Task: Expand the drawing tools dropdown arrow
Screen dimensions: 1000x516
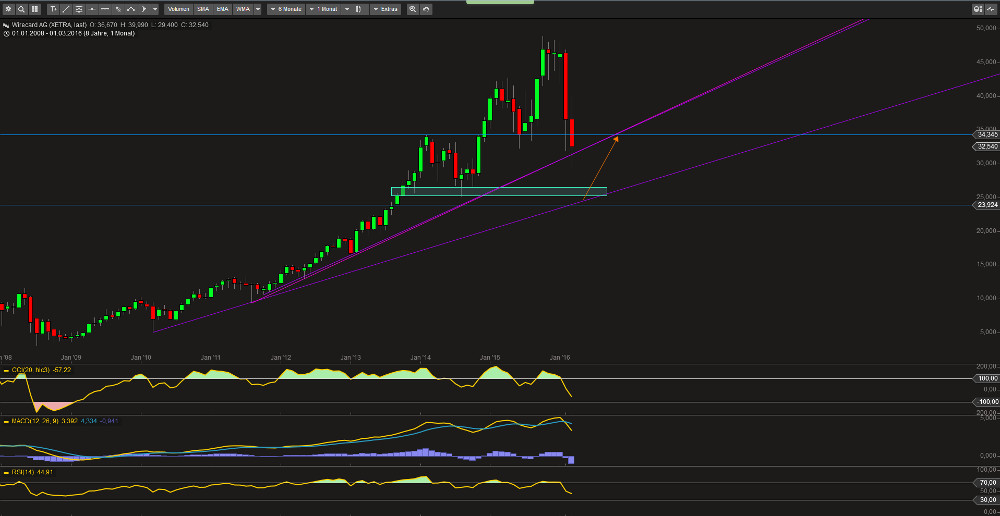Action: [x=155, y=9]
